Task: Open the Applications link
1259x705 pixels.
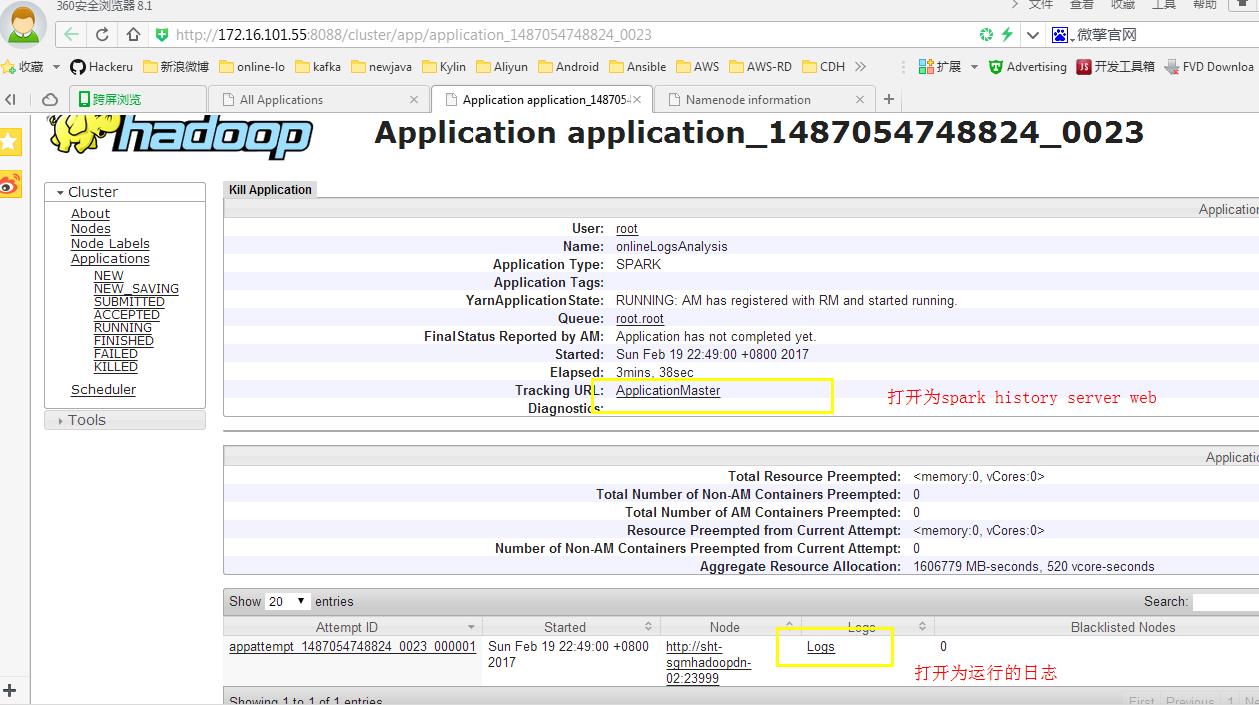Action: click(x=110, y=258)
